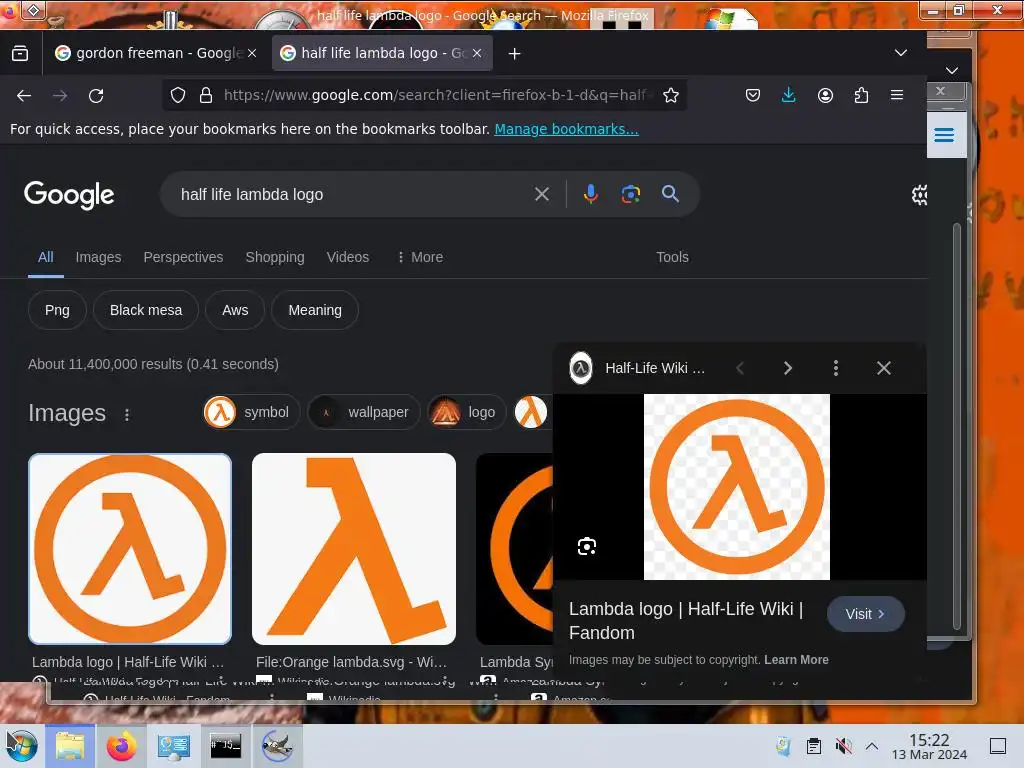This screenshot has width=1024, height=768.
Task: Open the Lambda Symbol black background thumbnail
Action: 515,549
